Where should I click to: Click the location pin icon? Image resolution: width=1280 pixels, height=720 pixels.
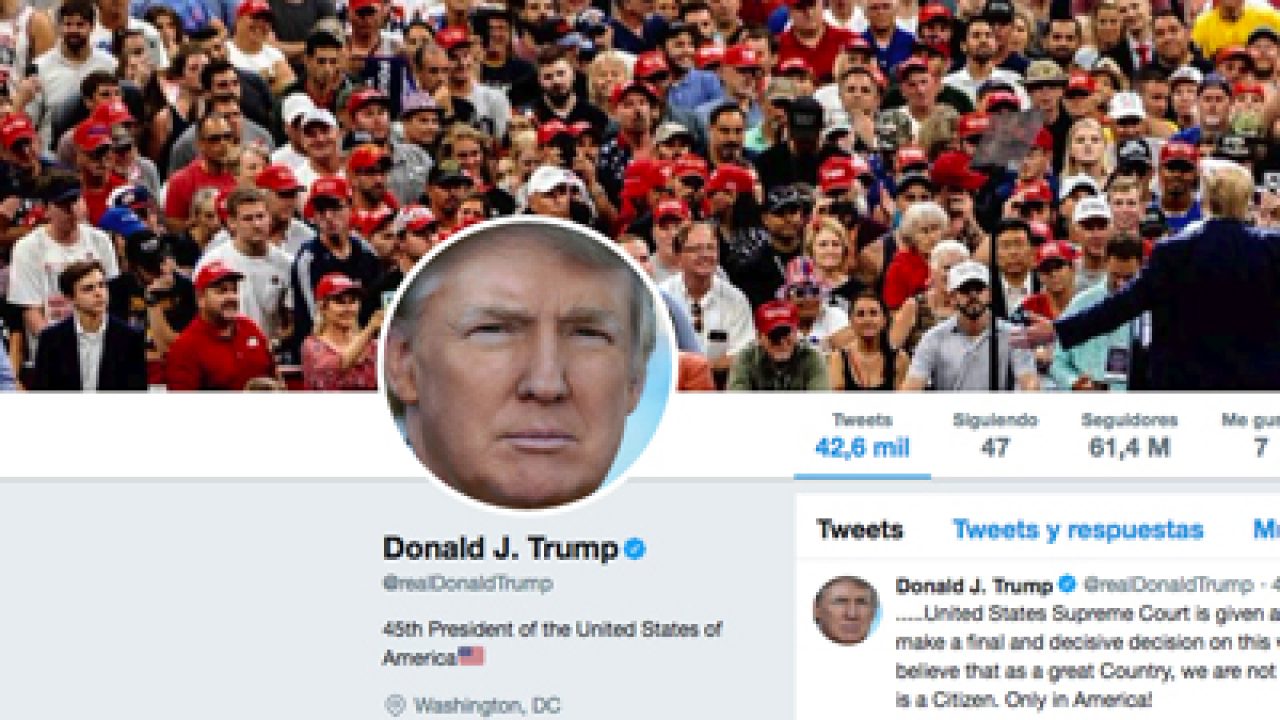395,706
